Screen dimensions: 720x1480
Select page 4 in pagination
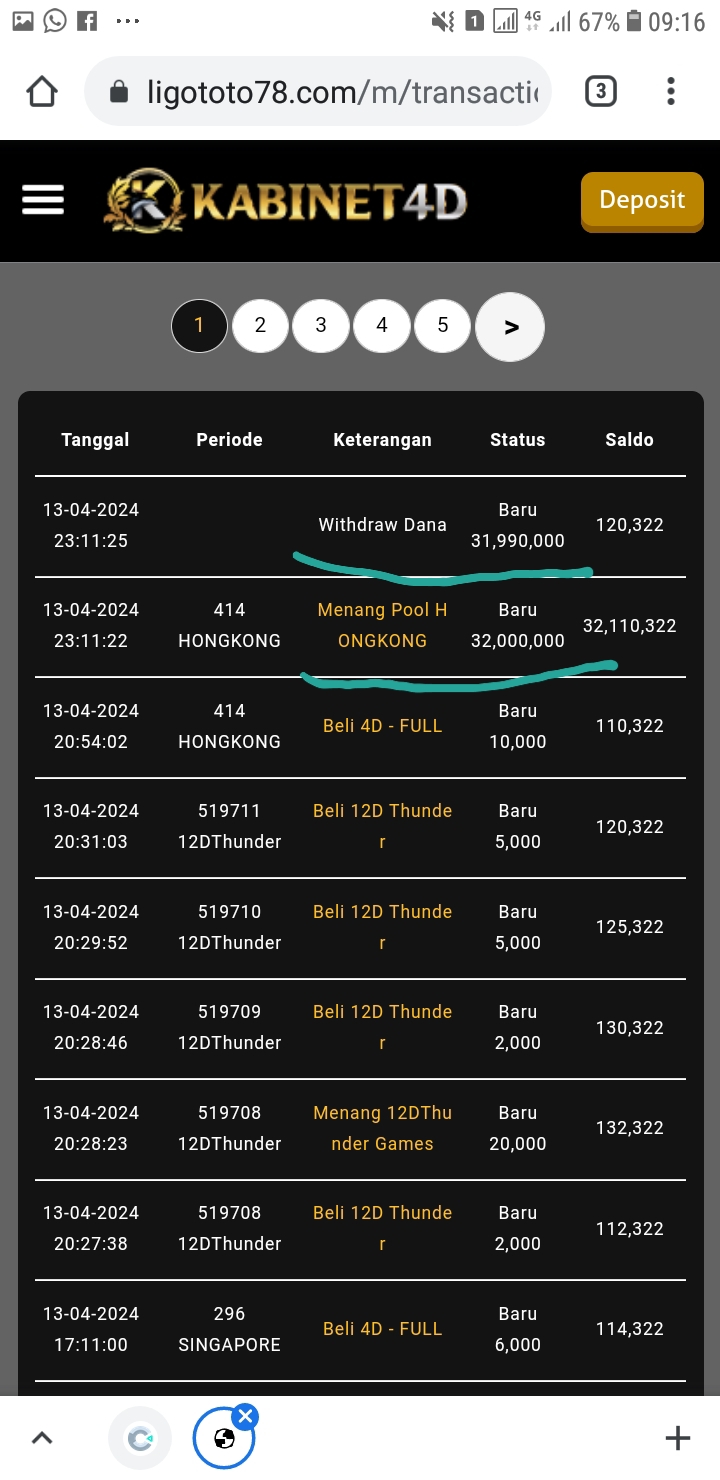[382, 325]
